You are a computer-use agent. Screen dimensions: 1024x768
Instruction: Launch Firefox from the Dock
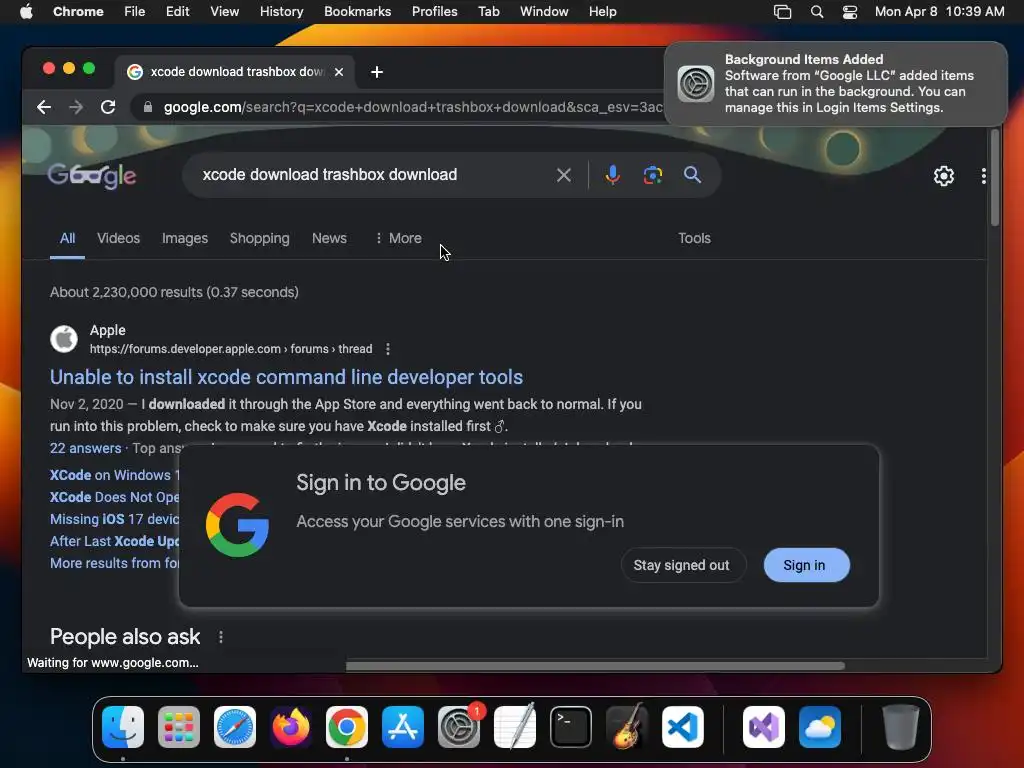[291, 727]
